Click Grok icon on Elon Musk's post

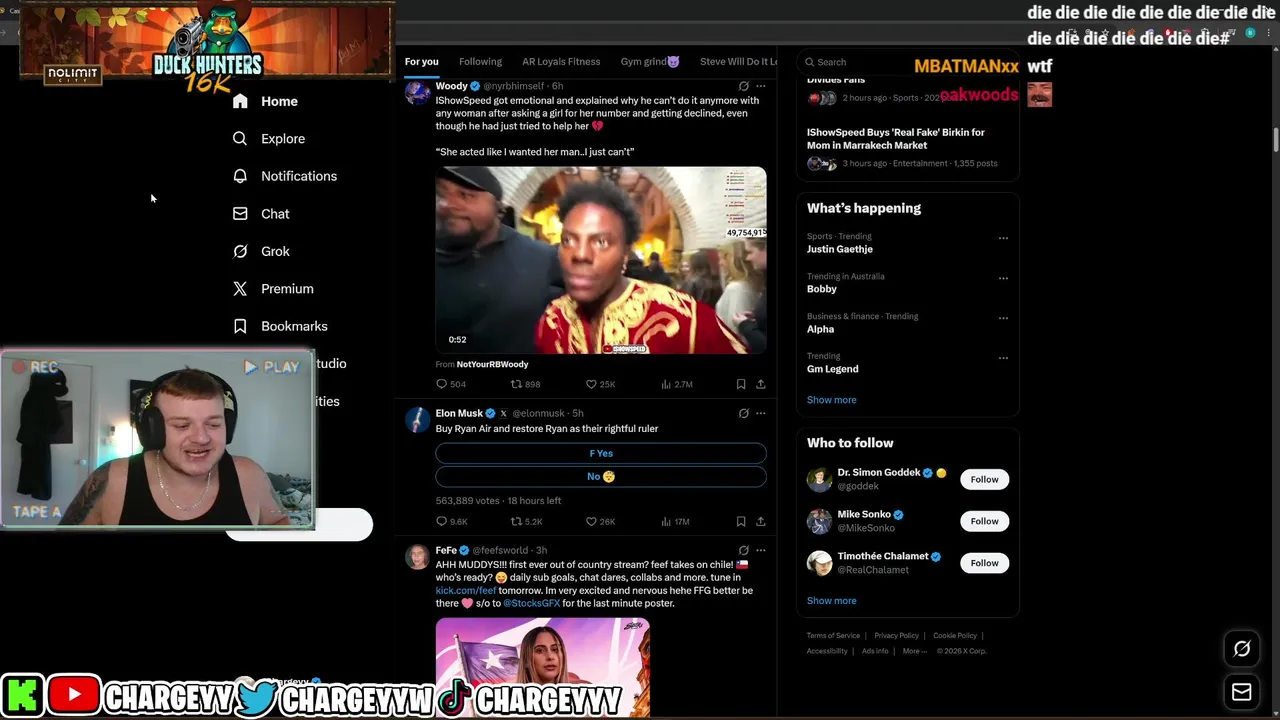[x=743, y=413]
